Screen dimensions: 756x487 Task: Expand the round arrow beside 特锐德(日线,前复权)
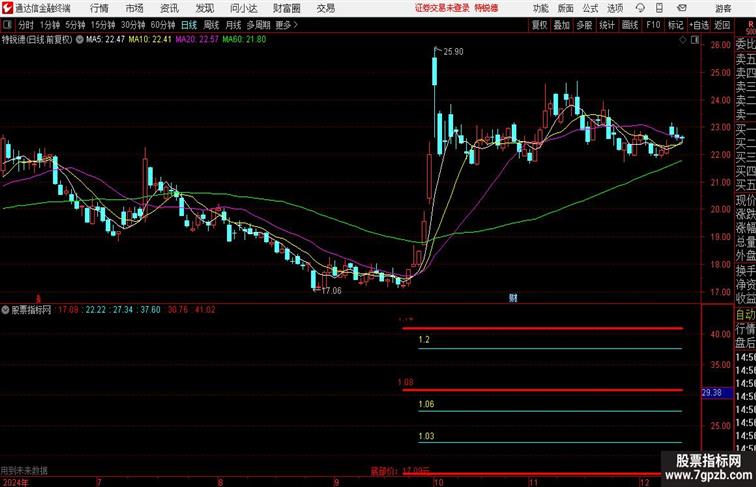coord(80,40)
